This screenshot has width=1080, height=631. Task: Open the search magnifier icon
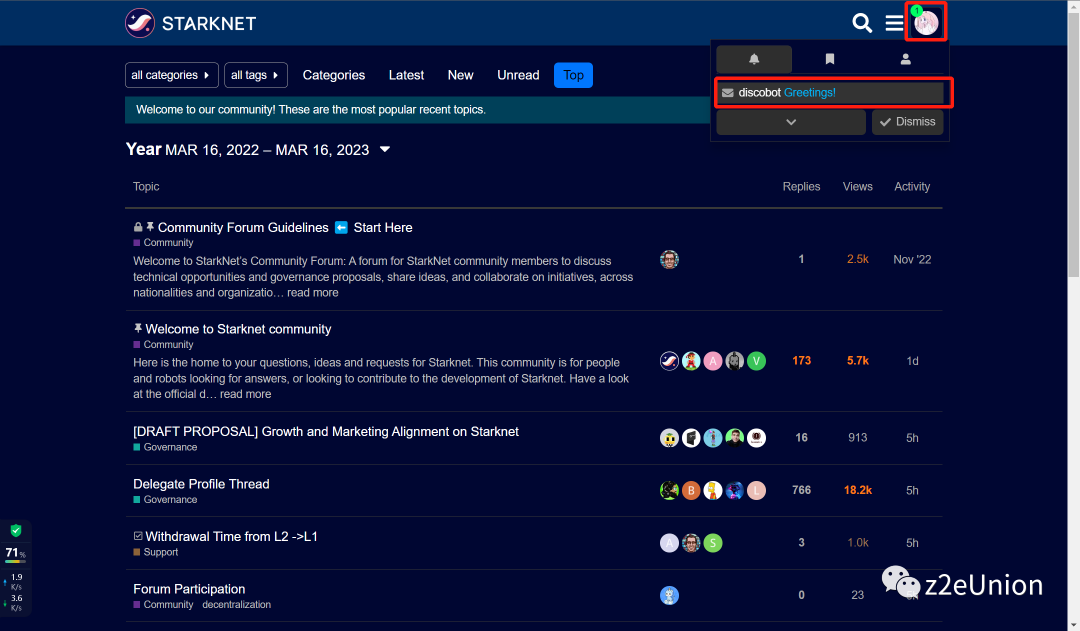(x=861, y=22)
